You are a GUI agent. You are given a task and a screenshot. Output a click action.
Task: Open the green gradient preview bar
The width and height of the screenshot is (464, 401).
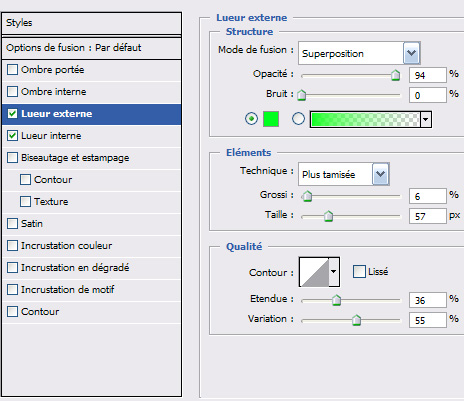(365, 119)
